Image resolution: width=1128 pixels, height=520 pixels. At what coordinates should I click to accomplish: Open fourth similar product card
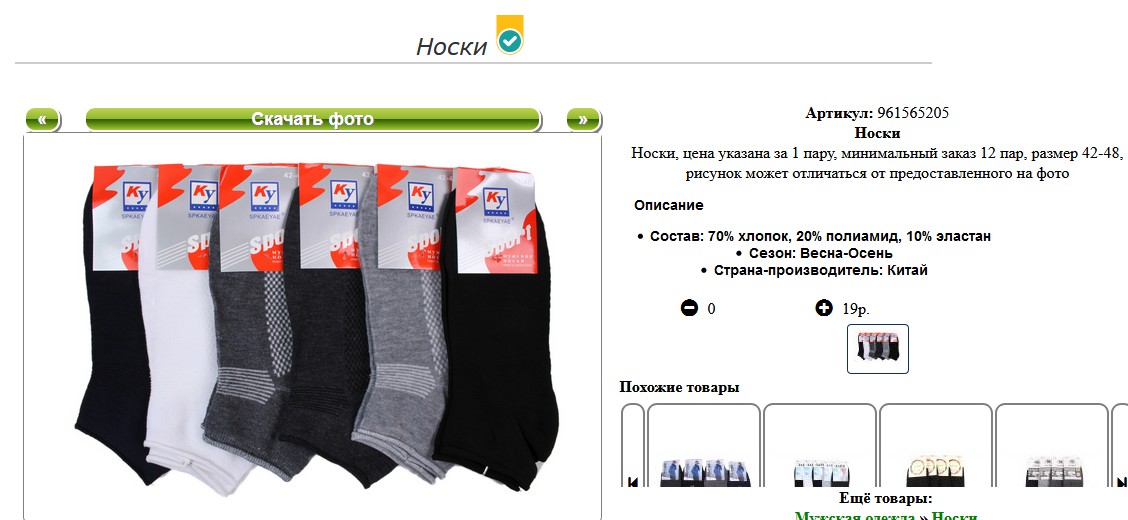tap(1052, 446)
